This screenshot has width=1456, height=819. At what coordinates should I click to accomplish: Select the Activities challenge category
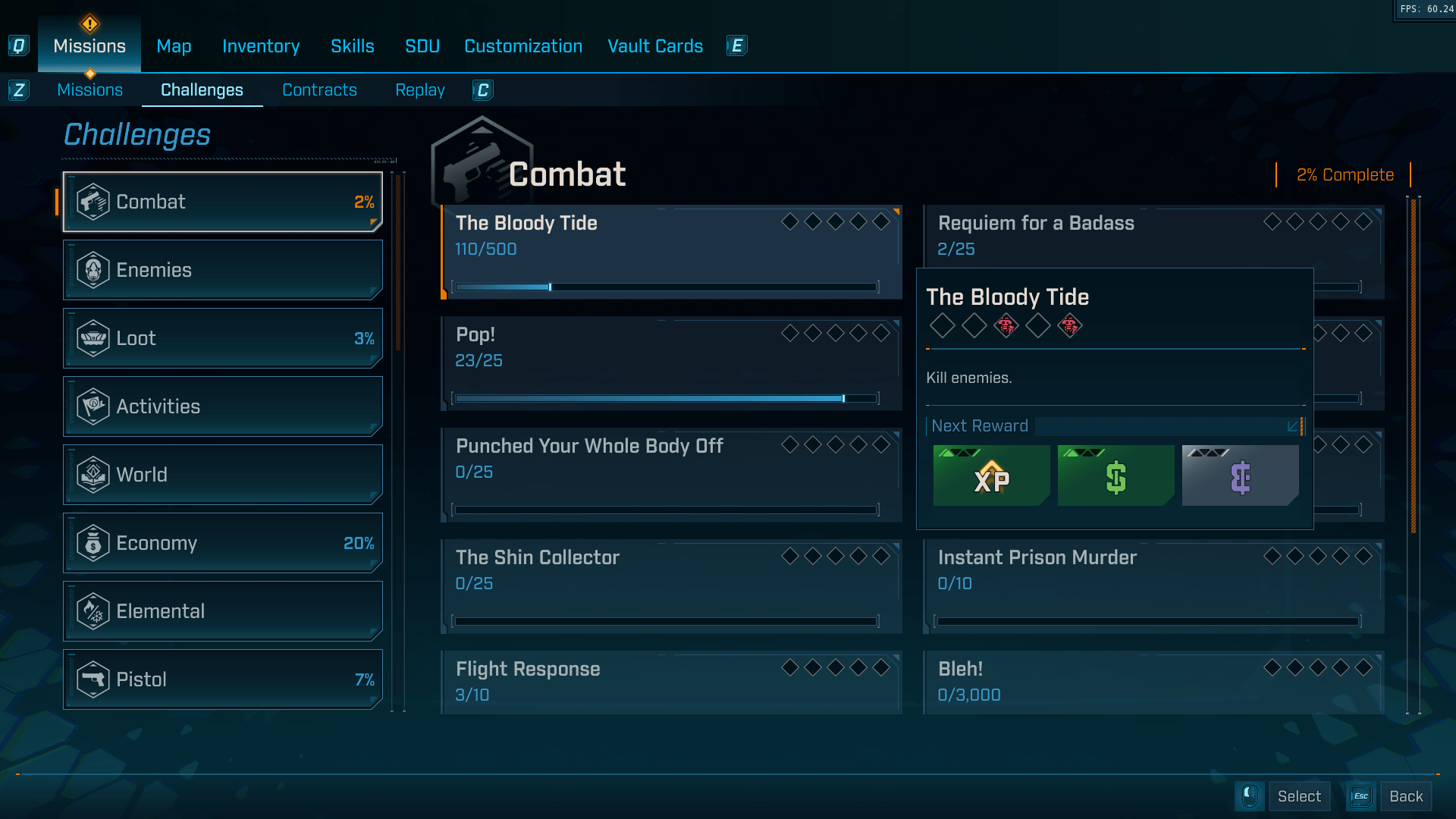223,406
